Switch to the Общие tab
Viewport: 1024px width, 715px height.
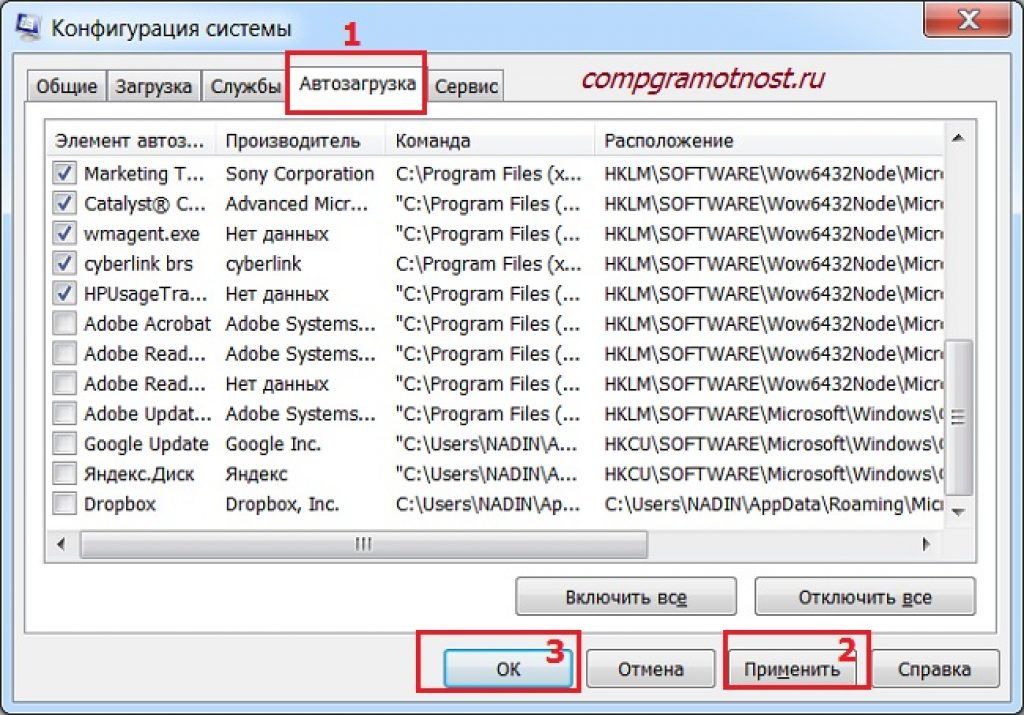tap(67, 86)
